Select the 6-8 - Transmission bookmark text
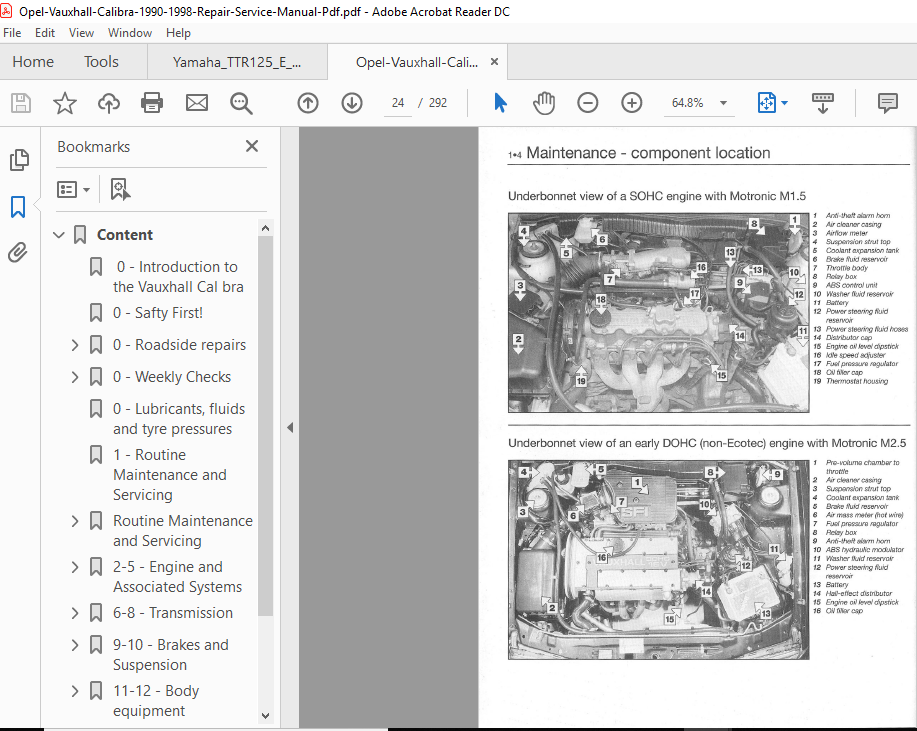This screenshot has width=917, height=731. tap(173, 613)
